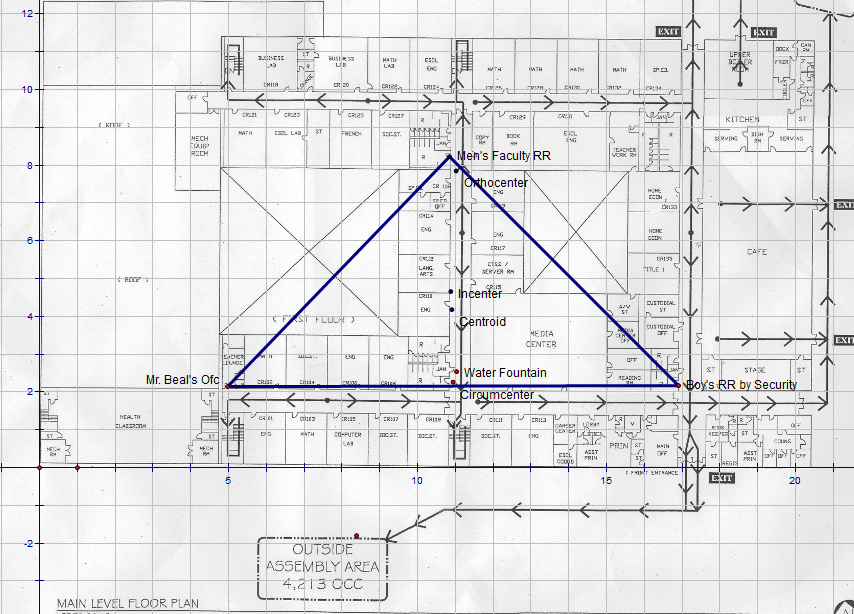Click the Men's Faculty RR label
This screenshot has height=614, width=854.
click(x=503, y=157)
